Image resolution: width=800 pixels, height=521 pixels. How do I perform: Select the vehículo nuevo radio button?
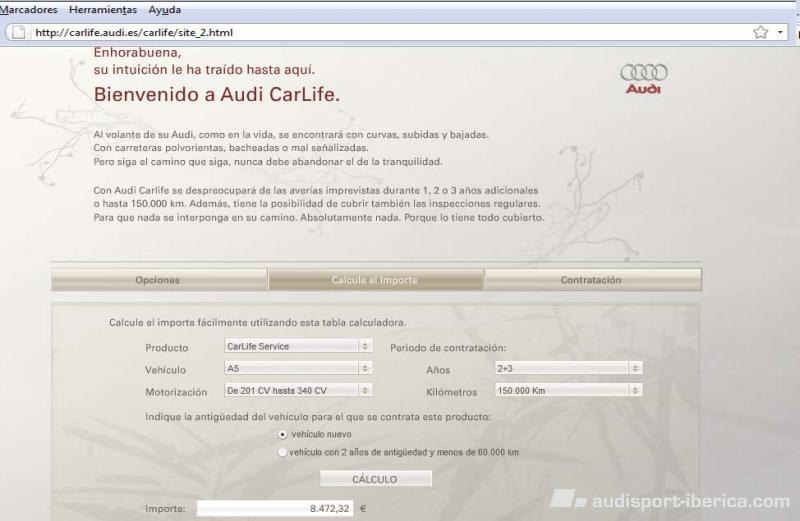tap(282, 434)
